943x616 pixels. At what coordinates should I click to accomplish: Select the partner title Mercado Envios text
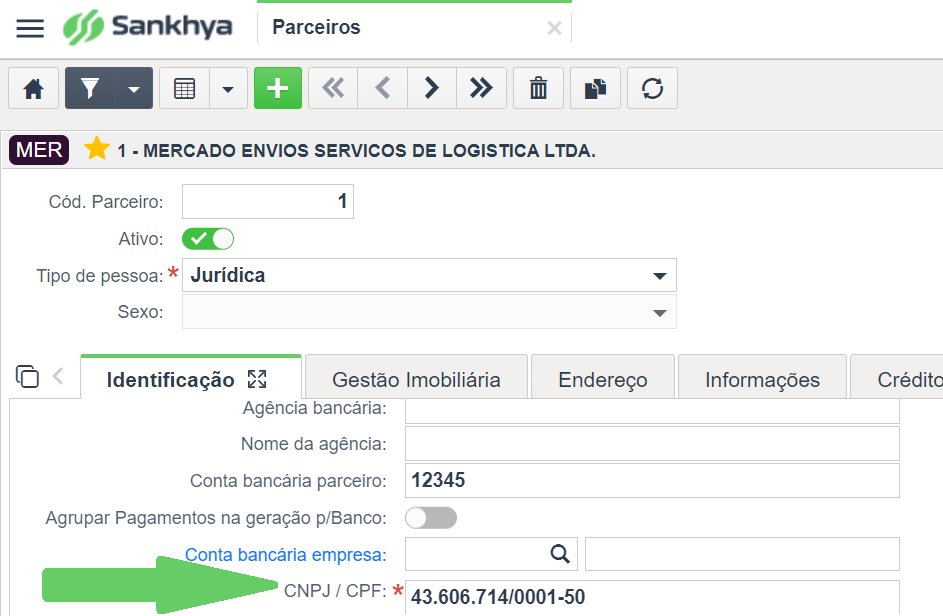[357, 150]
